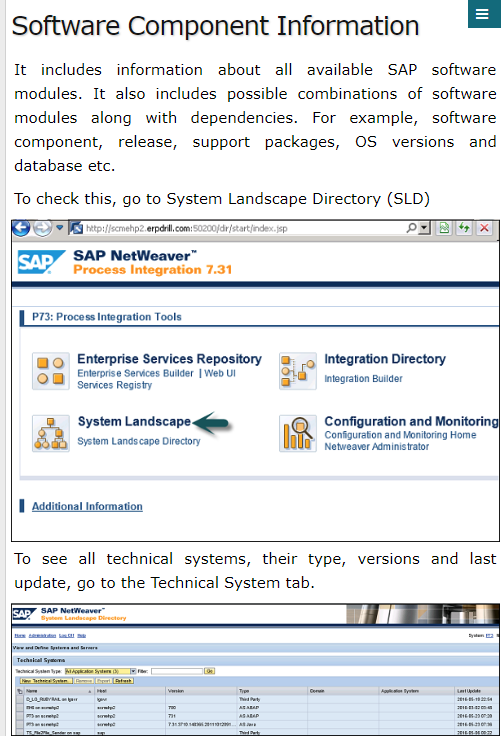Open the Home menu link in SLD
Screen dimensions: 503x736
tap(20, 636)
